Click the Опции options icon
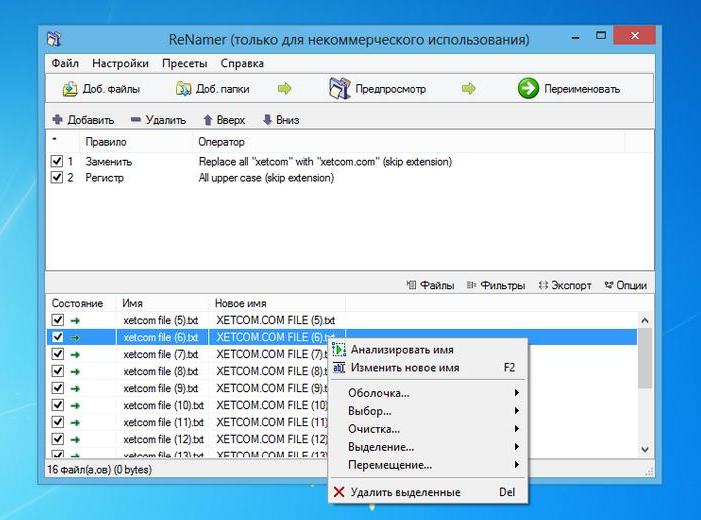701x520 pixels. 608,285
